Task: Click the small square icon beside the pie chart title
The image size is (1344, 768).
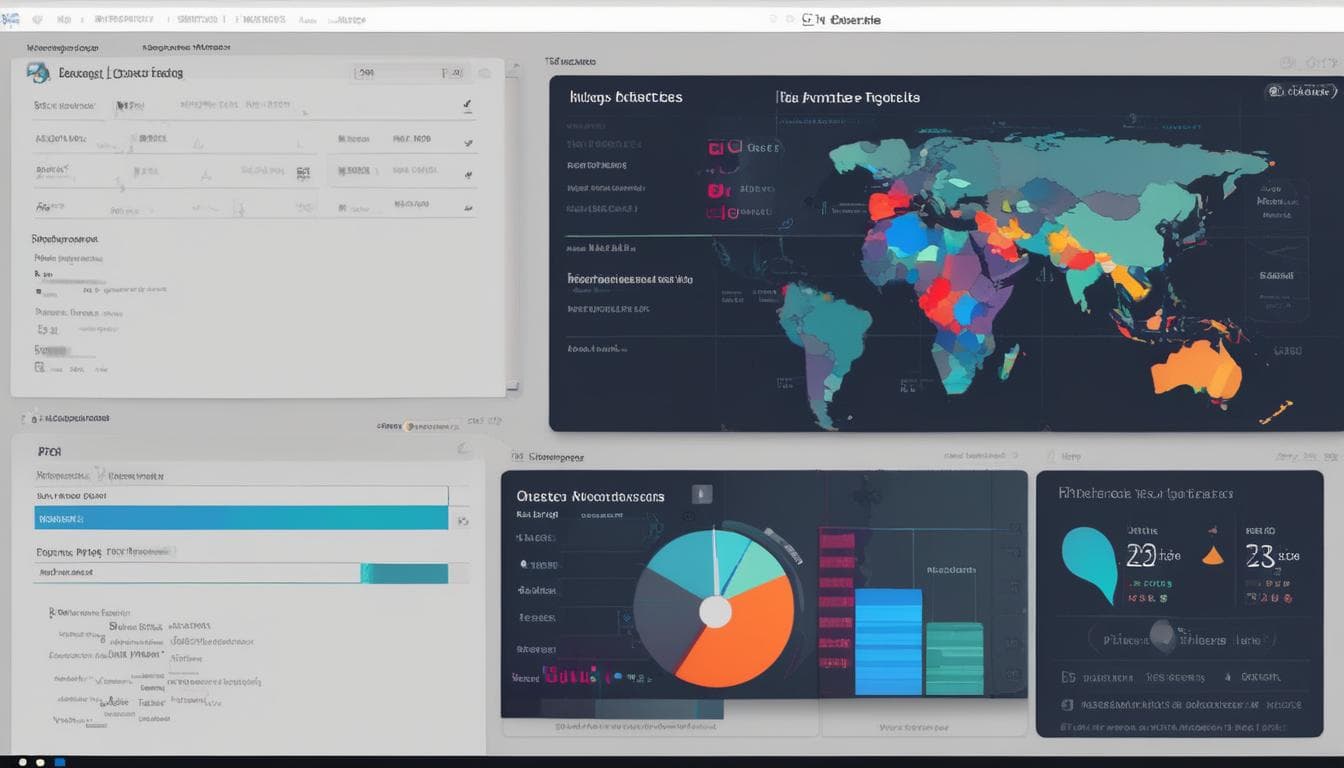Action: click(x=702, y=494)
